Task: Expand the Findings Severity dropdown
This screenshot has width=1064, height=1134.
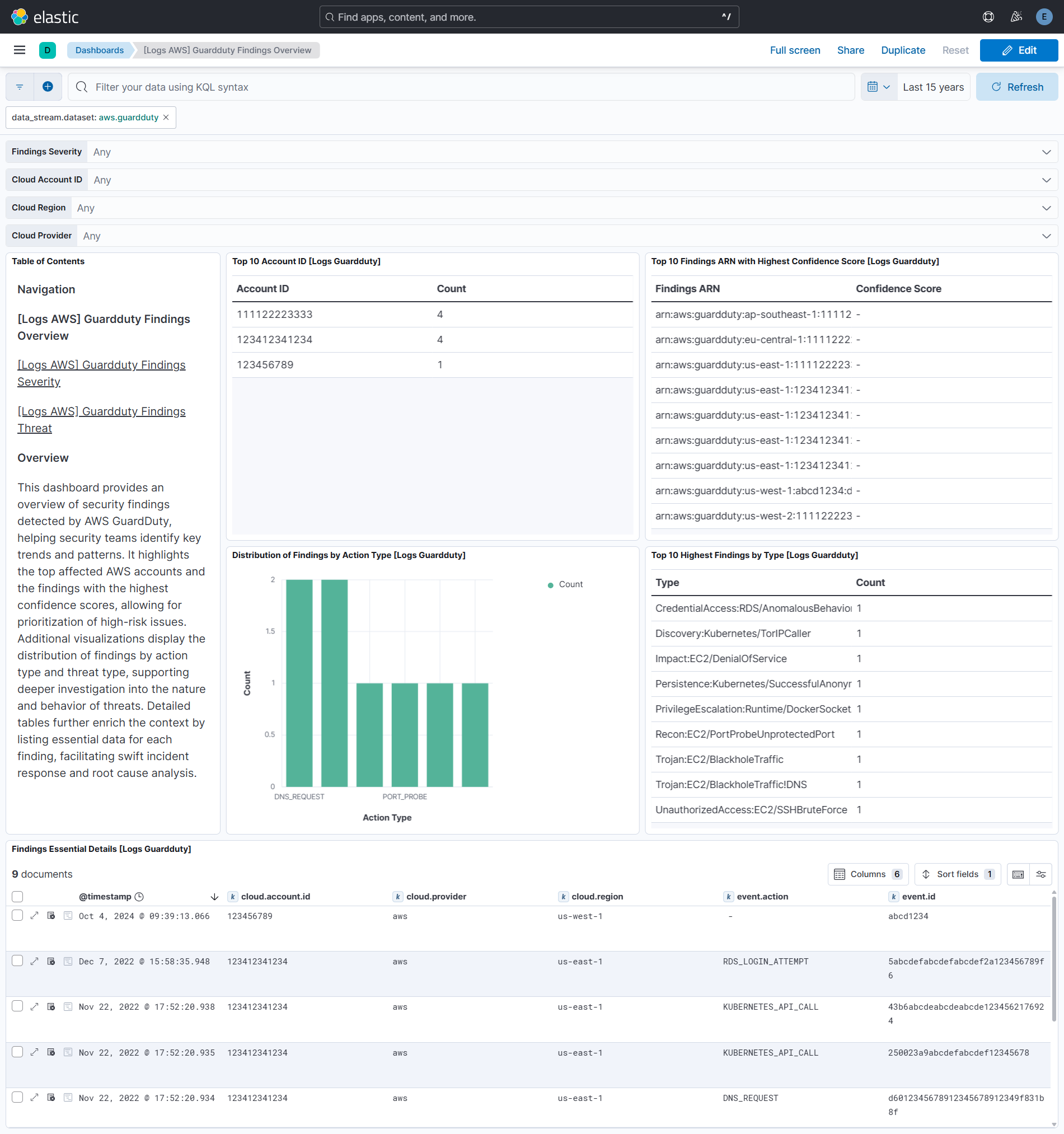Action: coord(1046,152)
